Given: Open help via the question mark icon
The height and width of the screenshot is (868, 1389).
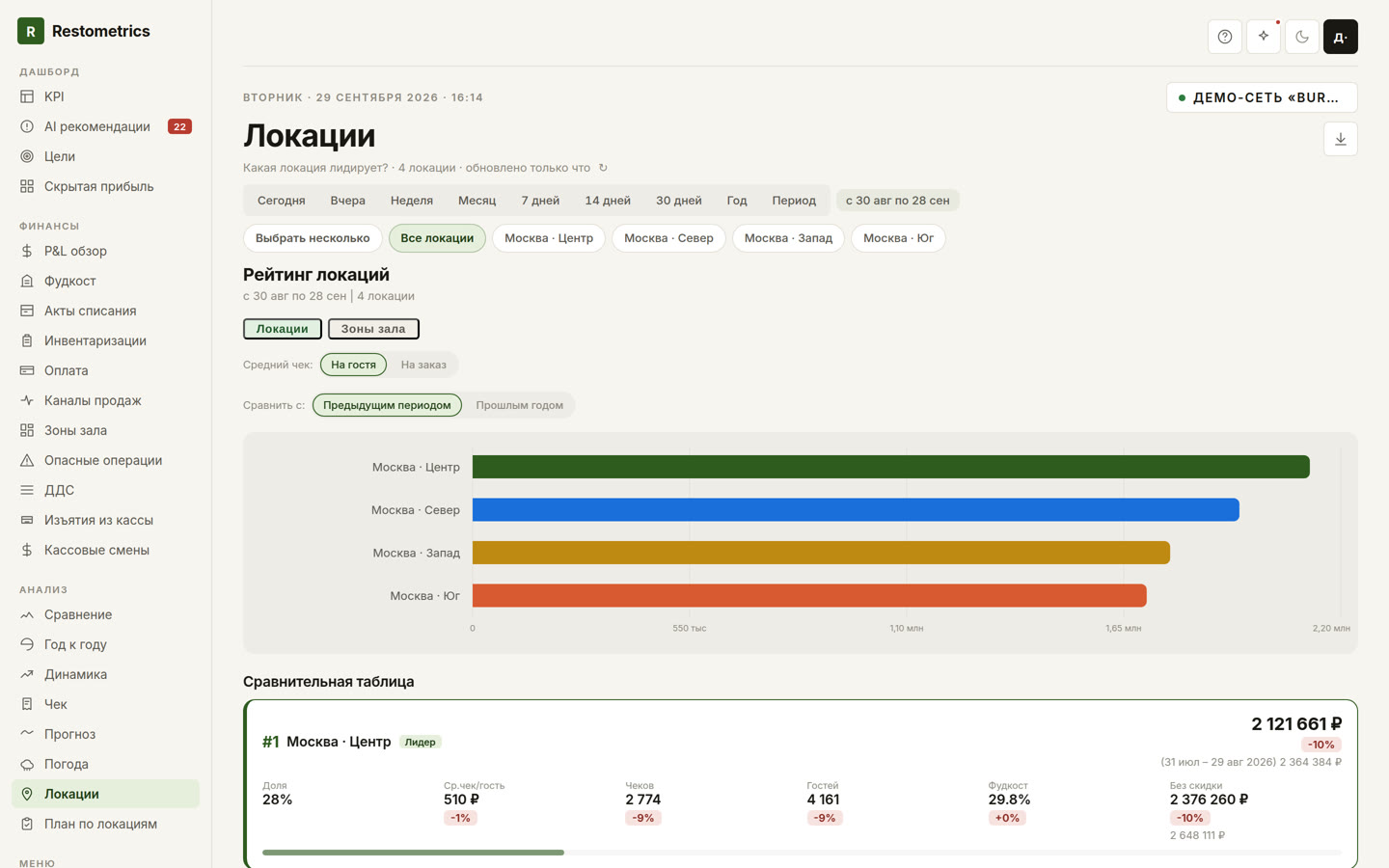Looking at the screenshot, I should [1225, 37].
